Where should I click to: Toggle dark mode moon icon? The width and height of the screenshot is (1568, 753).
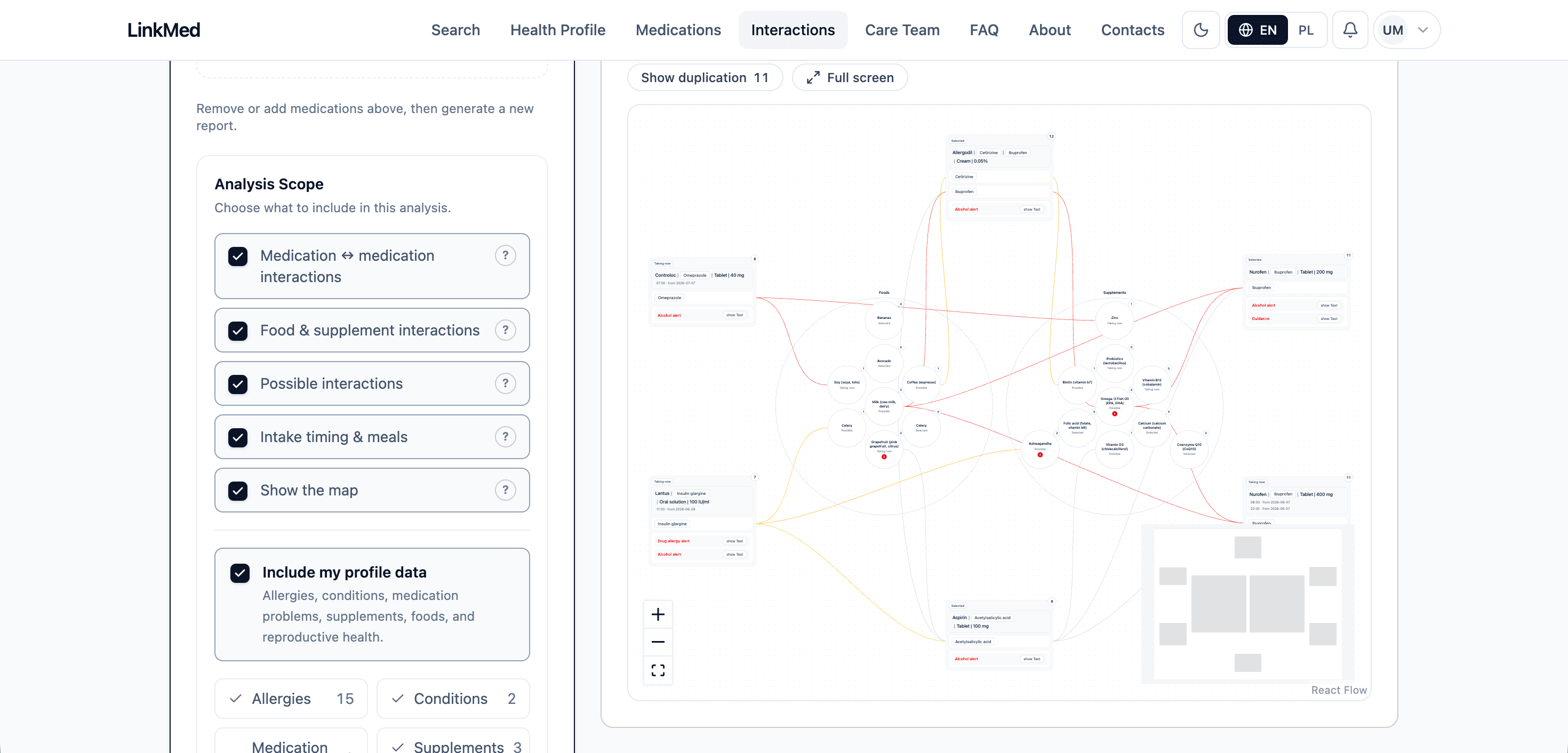(x=1201, y=30)
